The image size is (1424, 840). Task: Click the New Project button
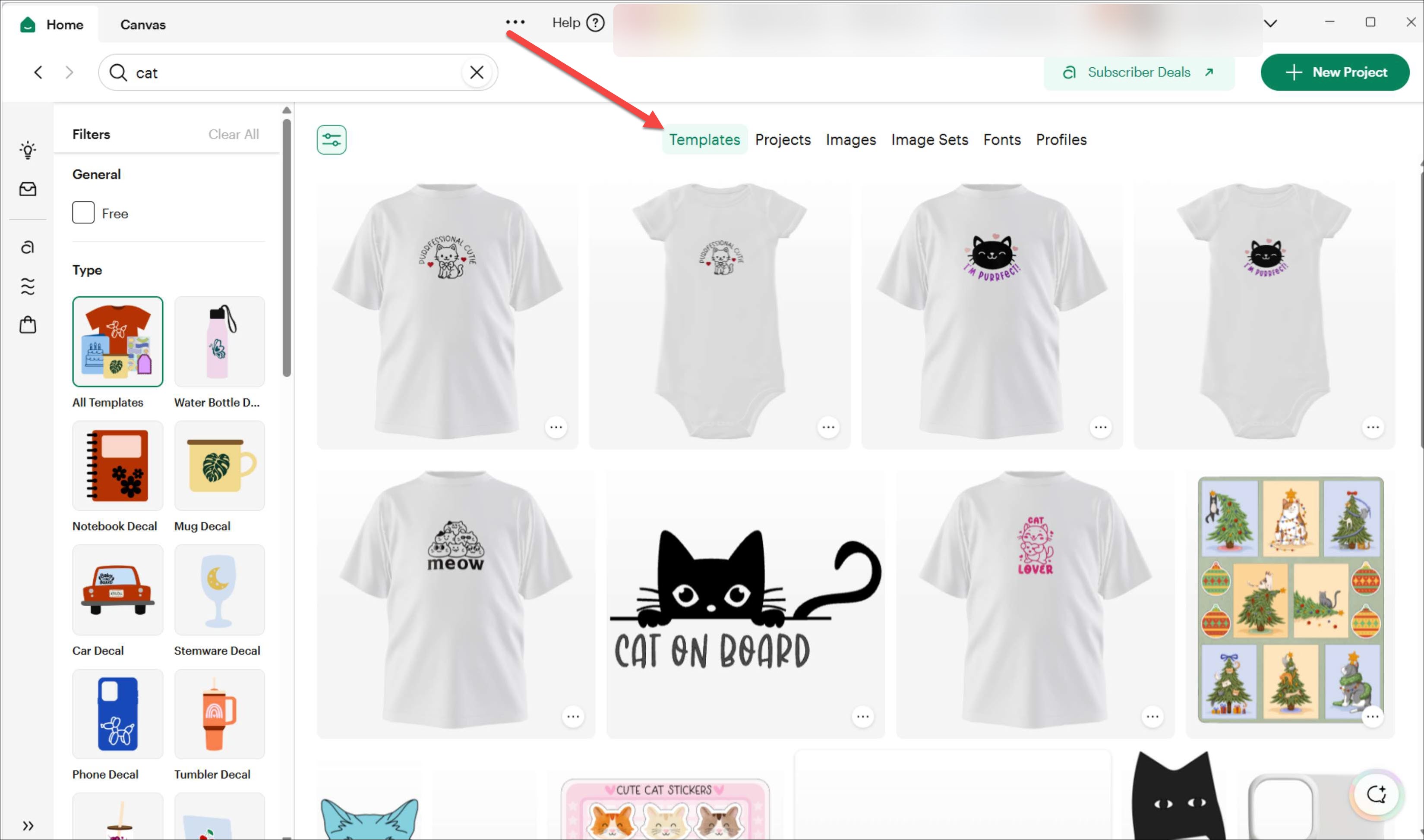pos(1335,72)
